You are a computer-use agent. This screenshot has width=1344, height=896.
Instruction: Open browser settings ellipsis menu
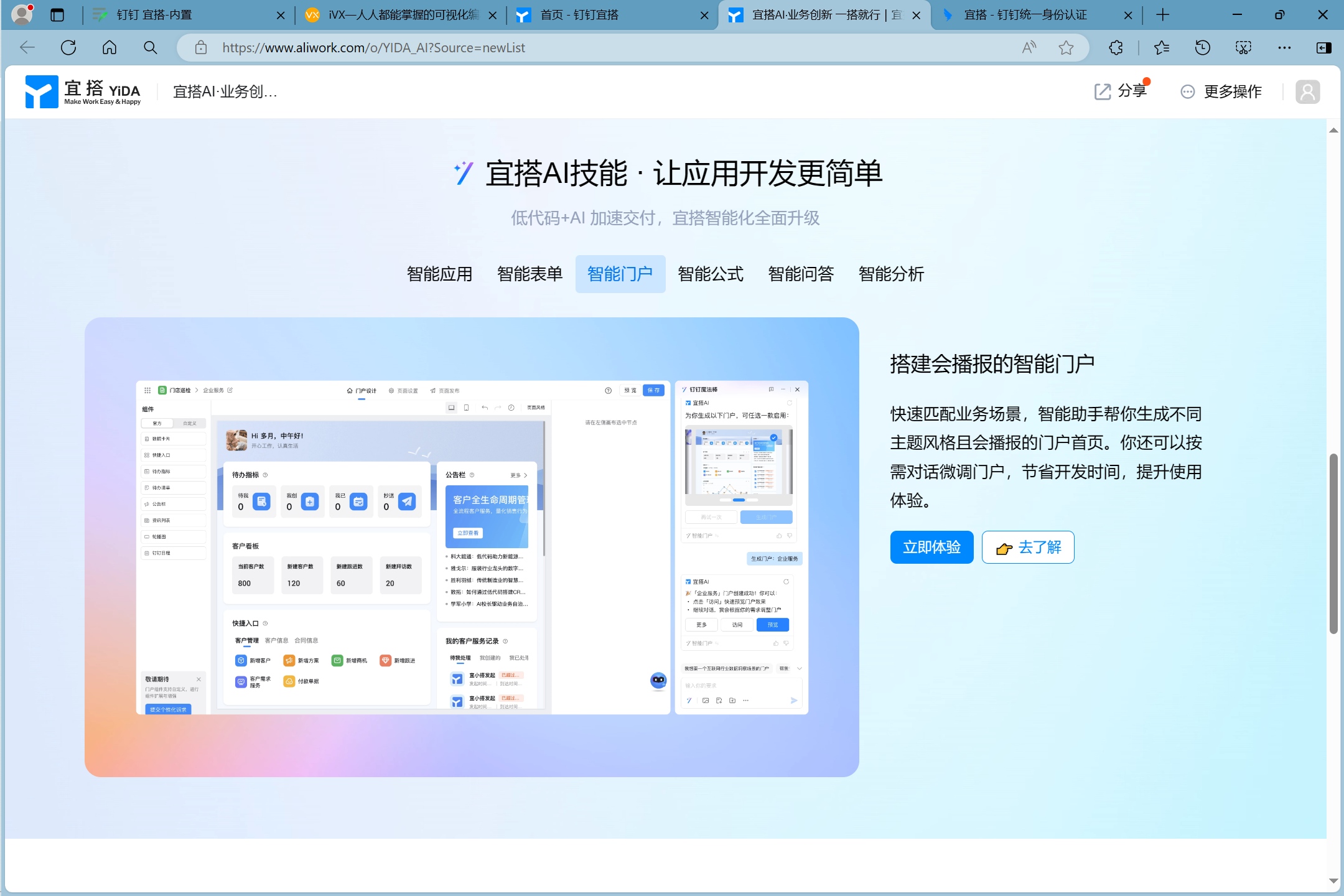(1284, 47)
